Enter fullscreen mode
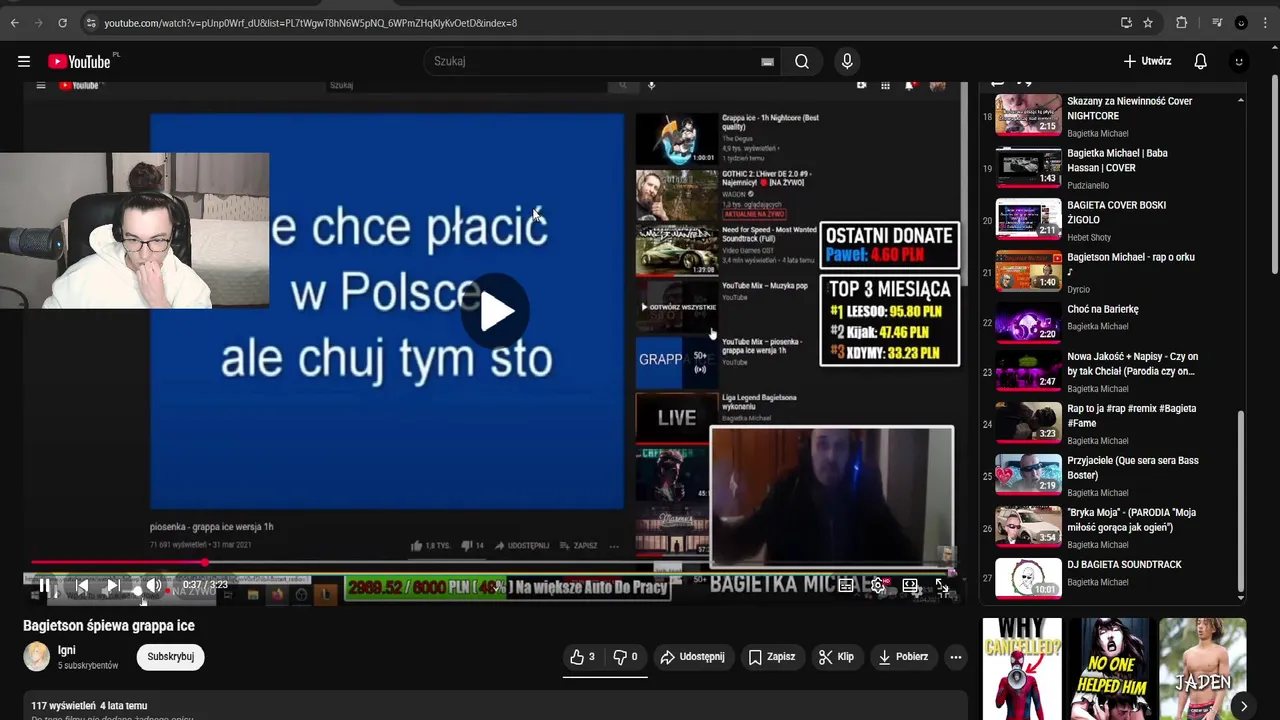This screenshot has width=1280, height=720. point(942,586)
